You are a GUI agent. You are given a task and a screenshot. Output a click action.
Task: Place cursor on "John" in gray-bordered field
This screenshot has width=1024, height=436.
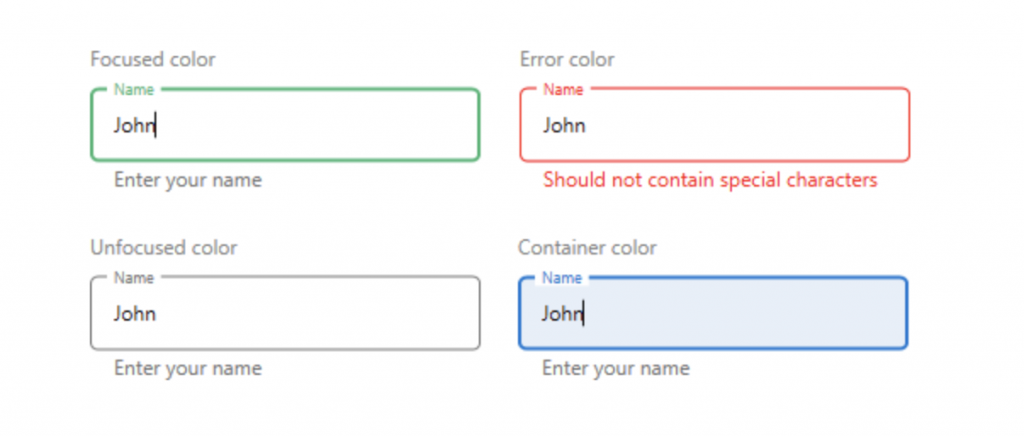(134, 314)
